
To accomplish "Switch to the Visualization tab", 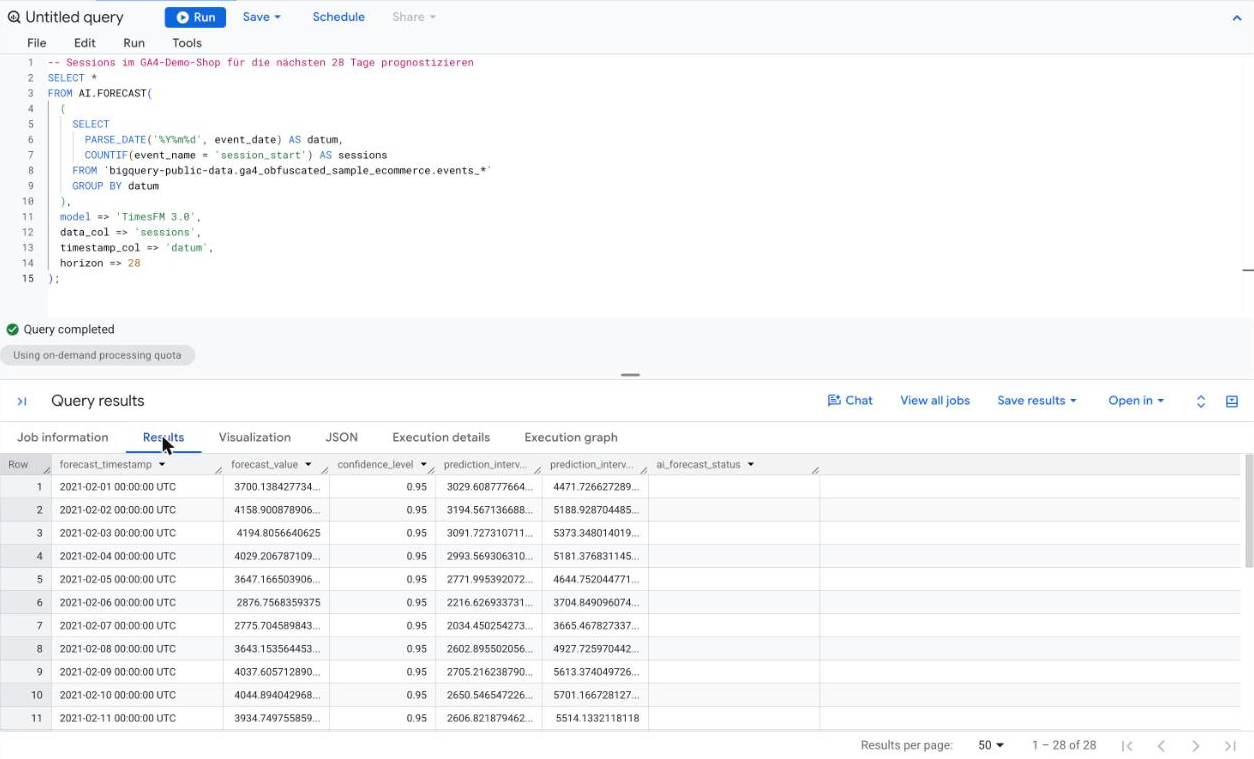I will click(x=255, y=437).
